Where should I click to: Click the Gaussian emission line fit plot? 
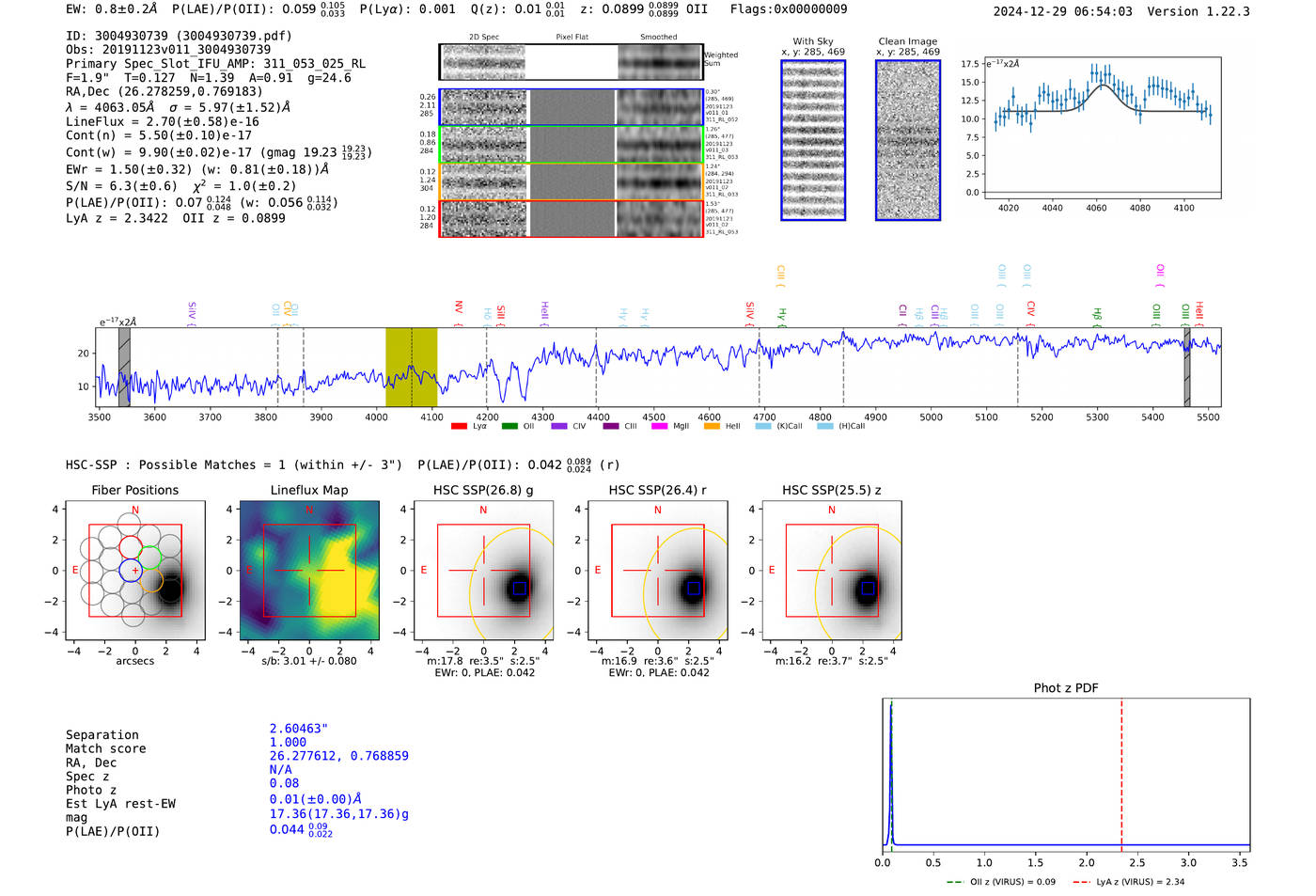pyautogui.click(x=1103, y=128)
